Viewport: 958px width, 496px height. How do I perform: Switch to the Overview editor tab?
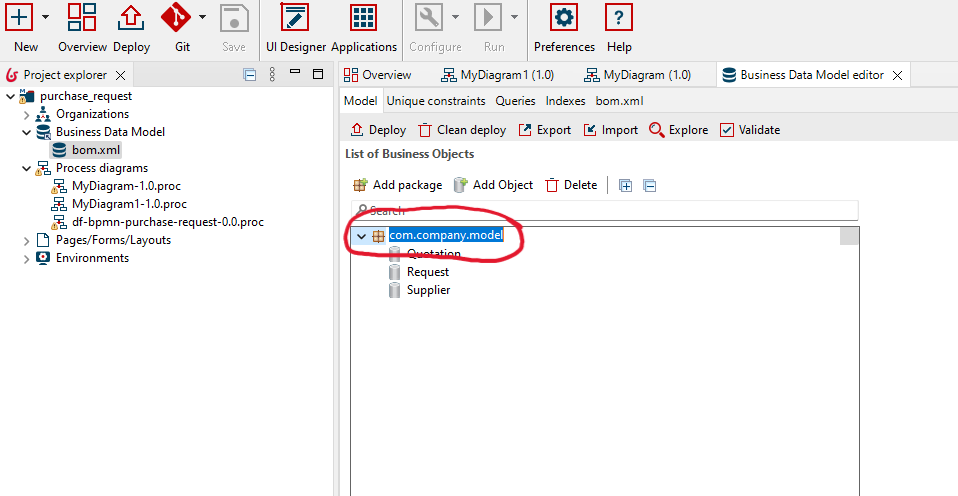click(378, 75)
